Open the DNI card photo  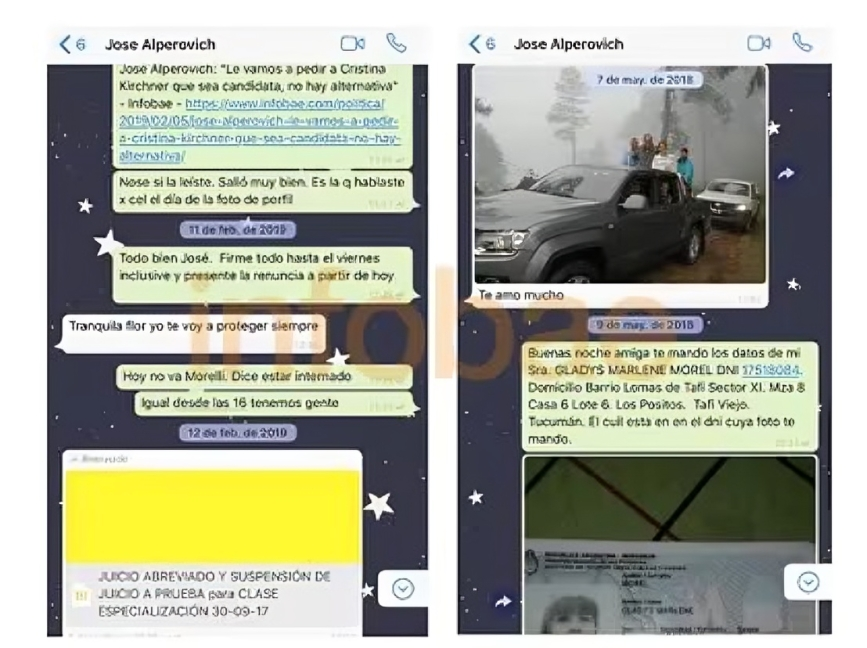(x=669, y=545)
